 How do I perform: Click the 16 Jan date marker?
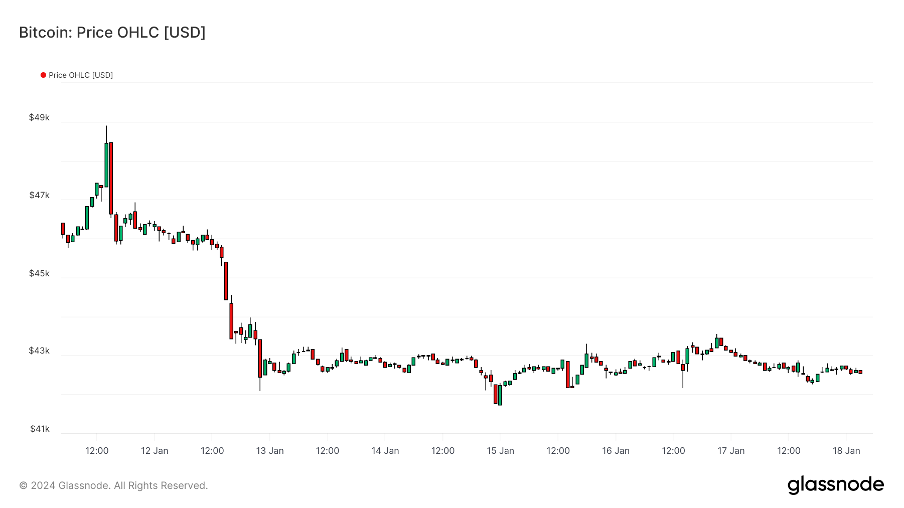pos(616,451)
